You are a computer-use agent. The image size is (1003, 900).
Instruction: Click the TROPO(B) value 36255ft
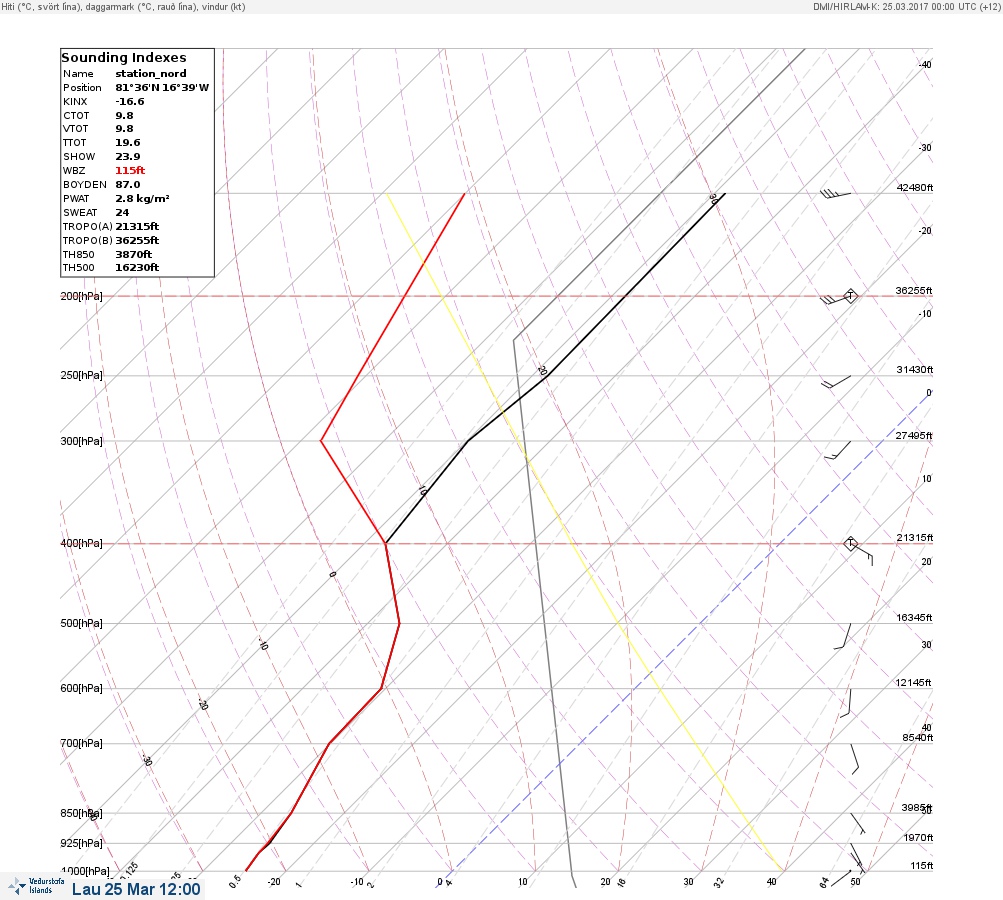tap(137, 241)
